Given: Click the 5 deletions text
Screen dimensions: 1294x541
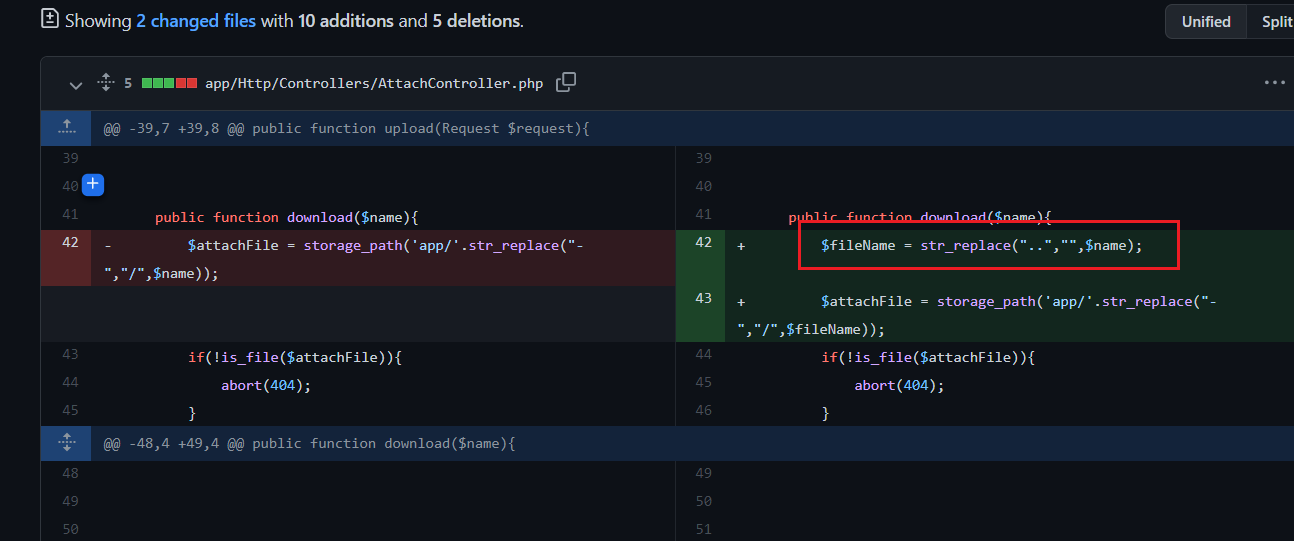Looking at the screenshot, I should (x=476, y=20).
